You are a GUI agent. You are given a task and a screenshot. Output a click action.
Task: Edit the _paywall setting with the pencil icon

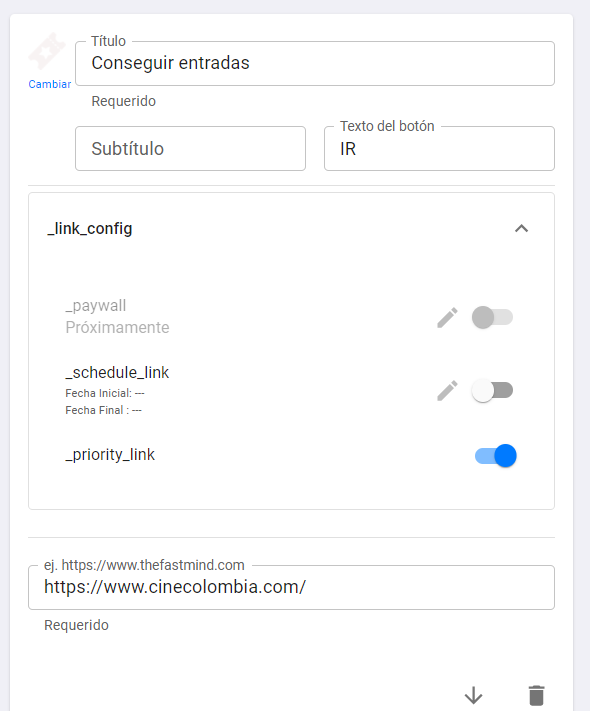(x=447, y=317)
